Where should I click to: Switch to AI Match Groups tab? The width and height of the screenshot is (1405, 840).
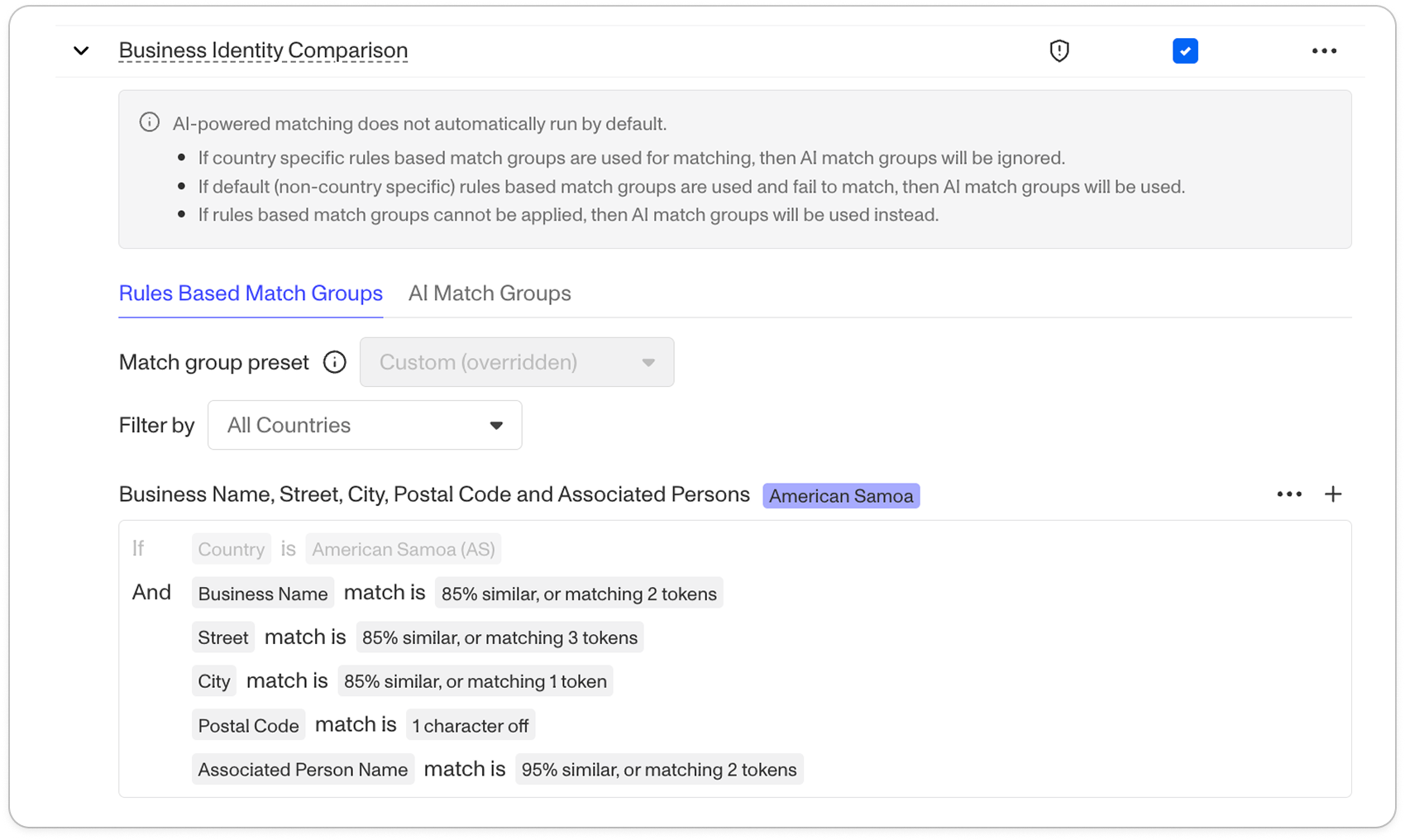[x=490, y=294]
